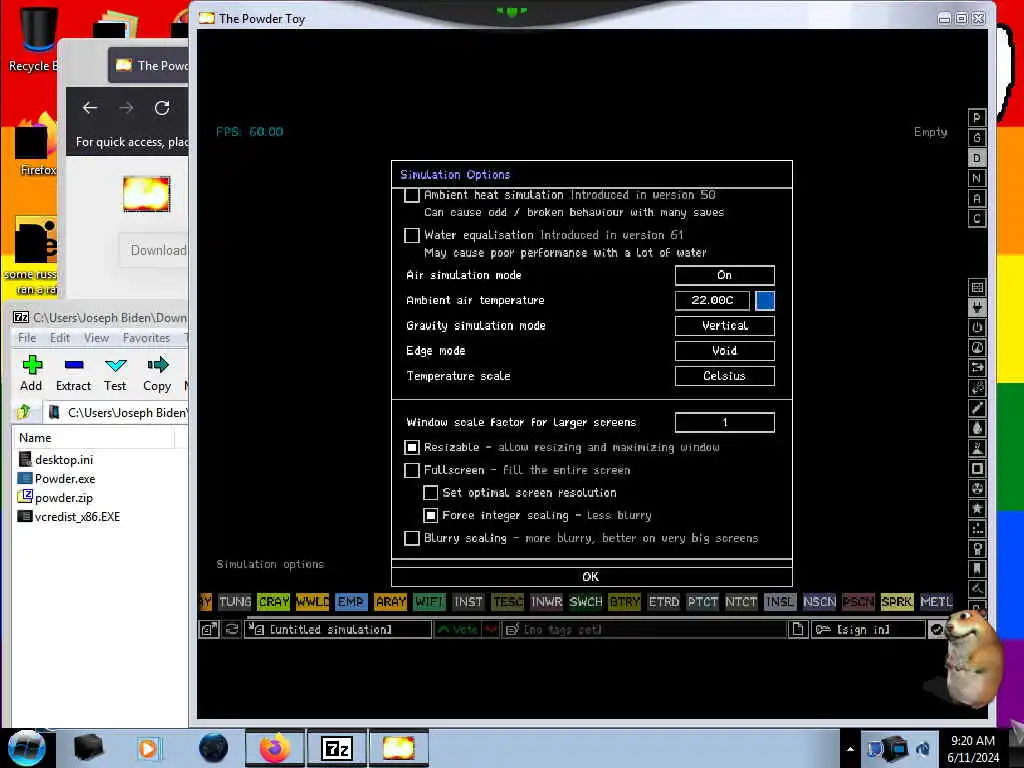The image size is (1024, 768).
Task: Select the EMP element swatch
Action: (x=351, y=601)
